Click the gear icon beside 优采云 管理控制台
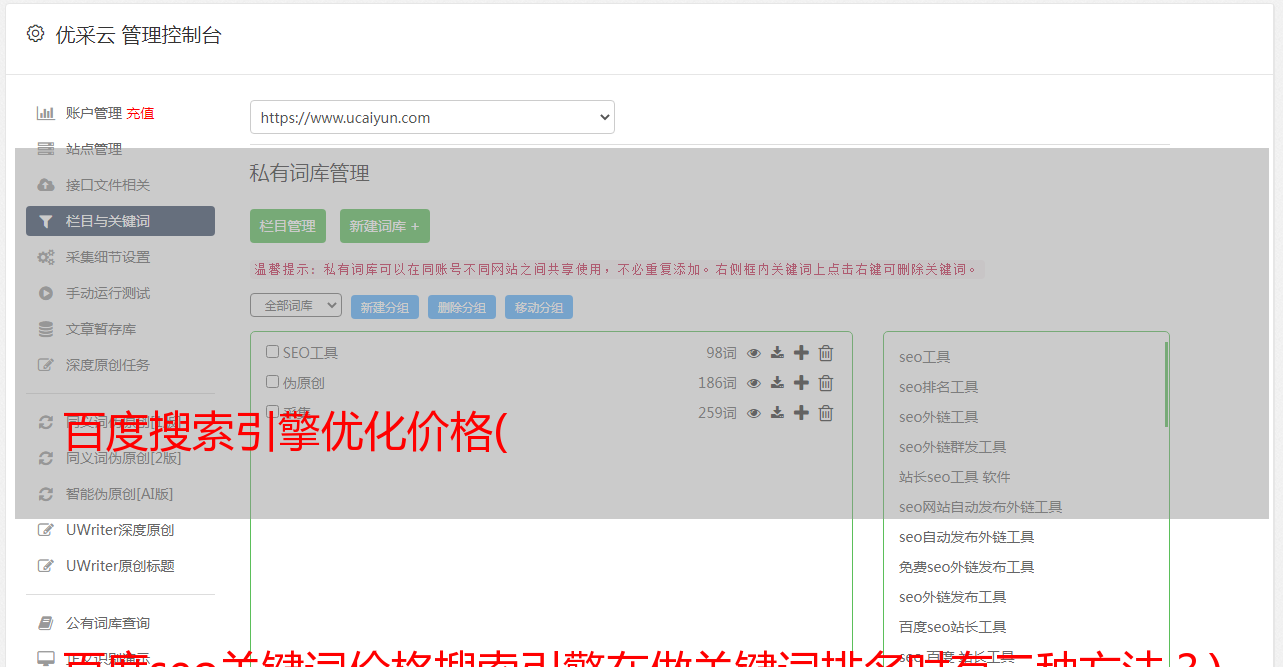Image resolution: width=1283 pixels, height=667 pixels. pos(36,34)
